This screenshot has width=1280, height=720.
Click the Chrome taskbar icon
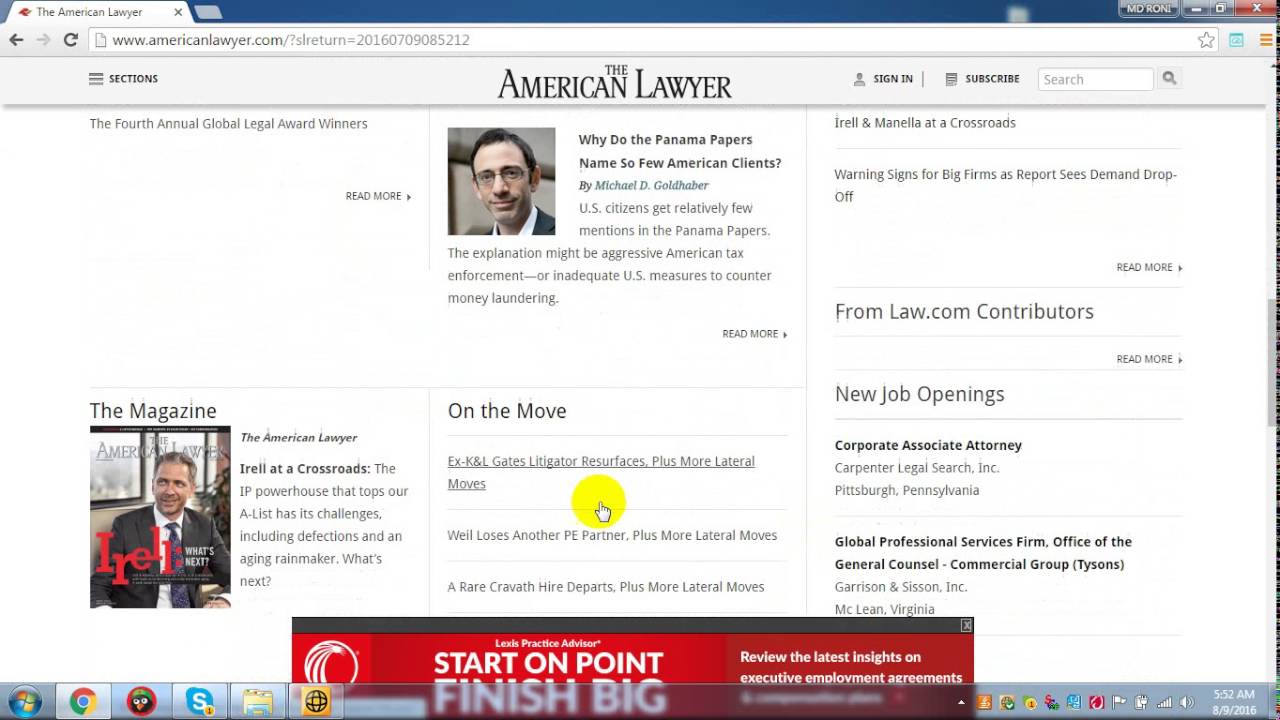tap(83, 702)
